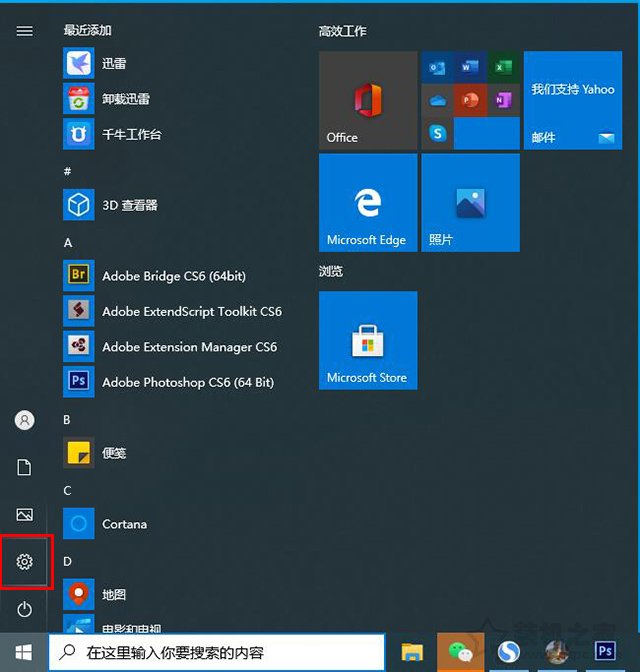Open the user account icon
Viewport: 640px width, 672px height.
pos(25,420)
